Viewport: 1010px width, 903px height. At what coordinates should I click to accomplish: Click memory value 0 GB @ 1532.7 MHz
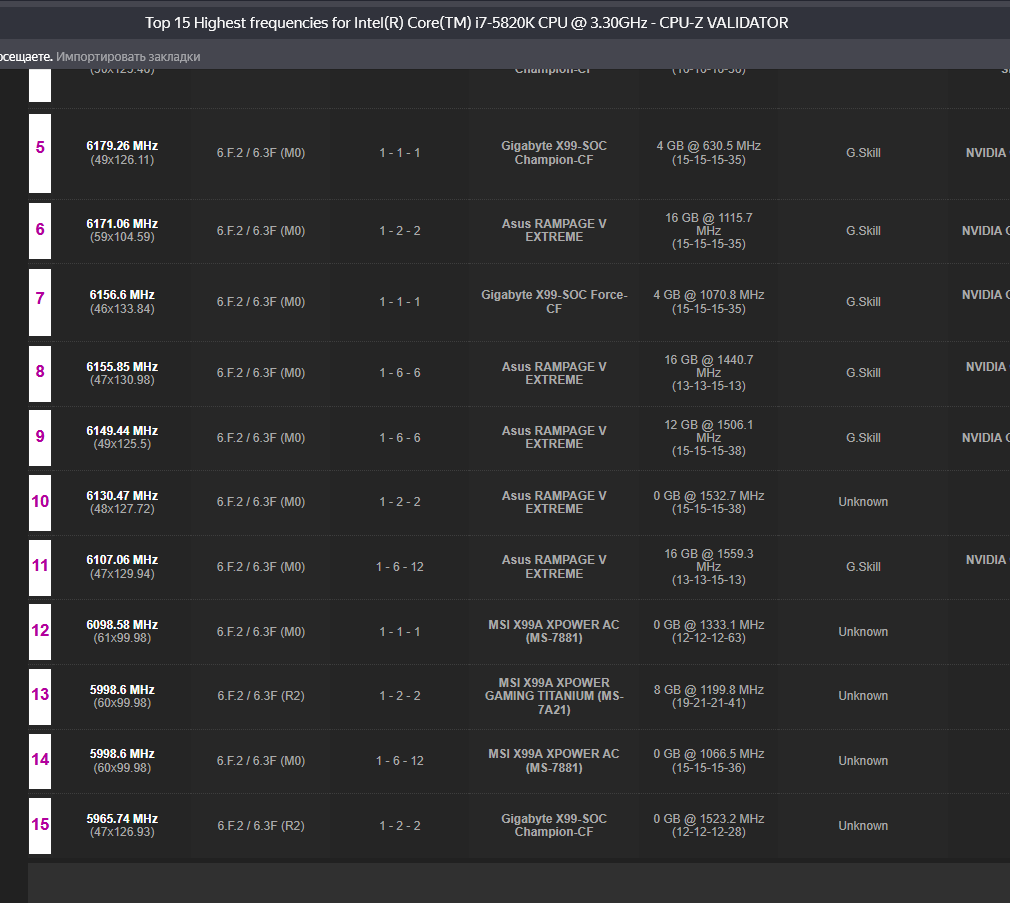[x=709, y=495]
